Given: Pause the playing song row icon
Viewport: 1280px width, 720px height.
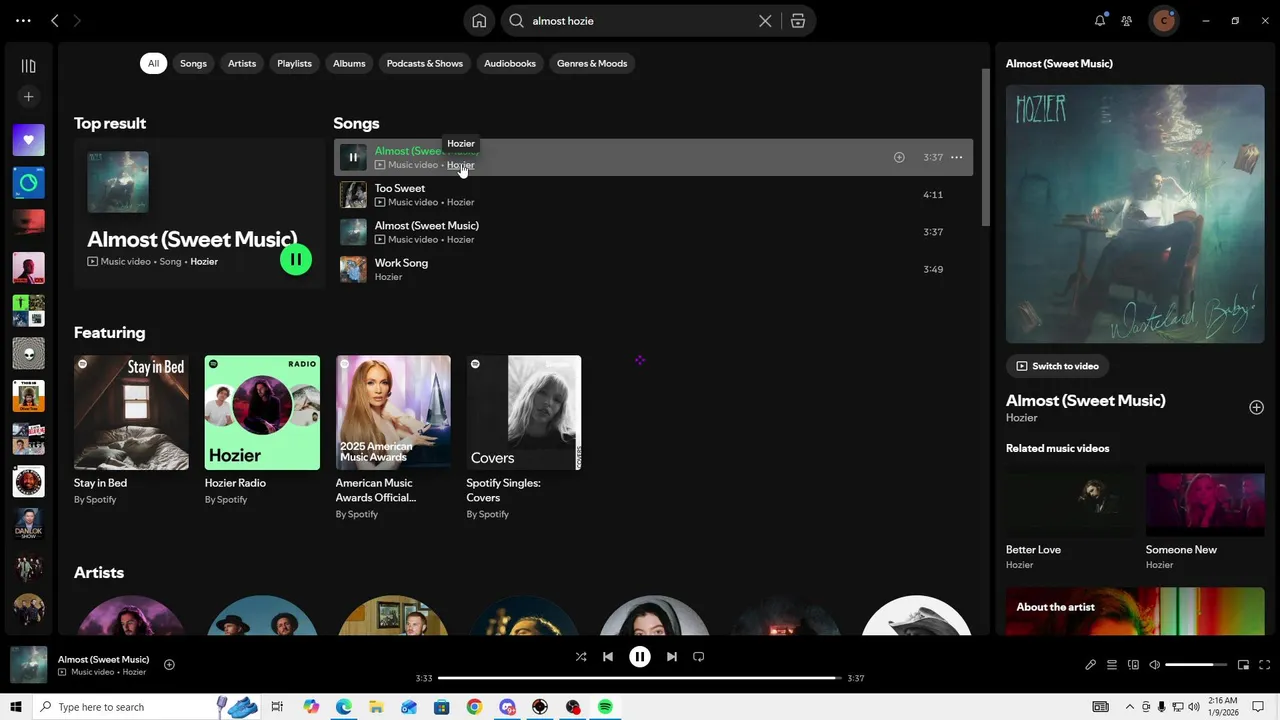Looking at the screenshot, I should [x=353, y=157].
